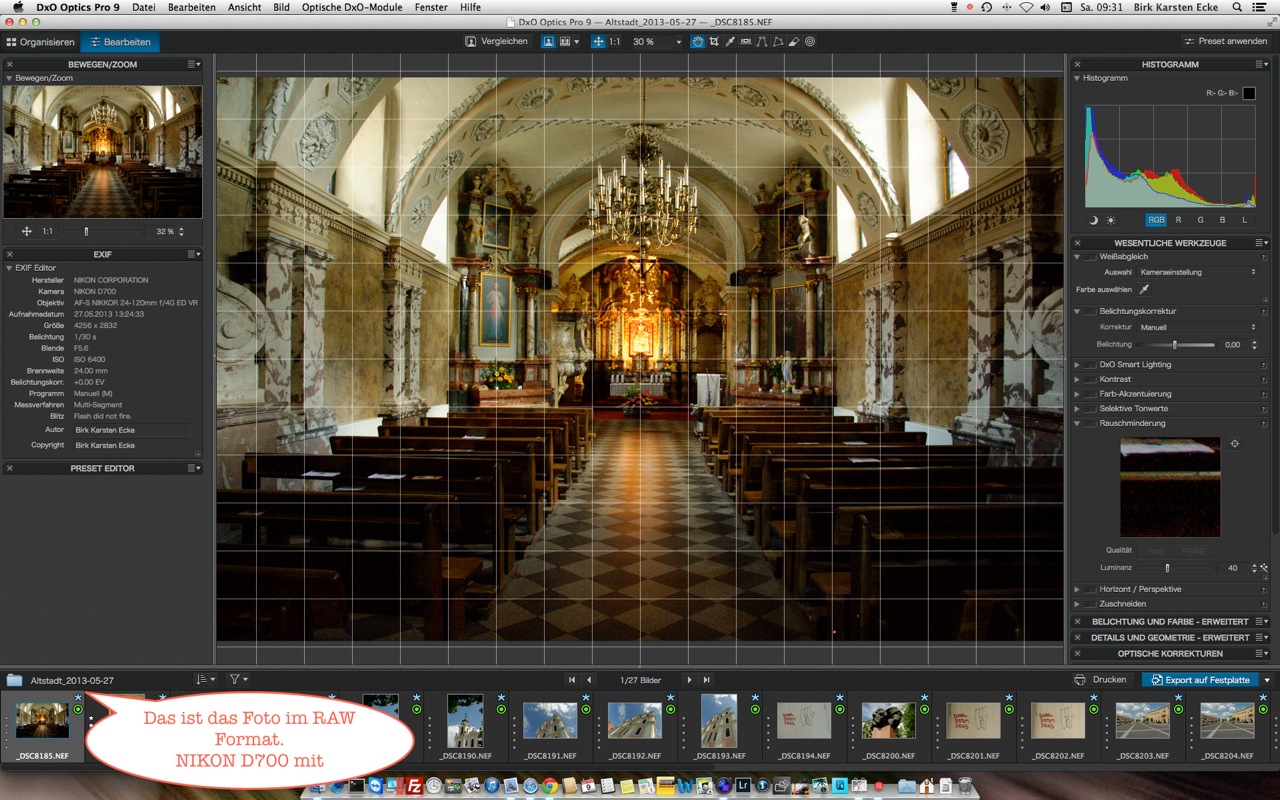Click the fit-to-screen zoom icon in toolbar

[598, 42]
